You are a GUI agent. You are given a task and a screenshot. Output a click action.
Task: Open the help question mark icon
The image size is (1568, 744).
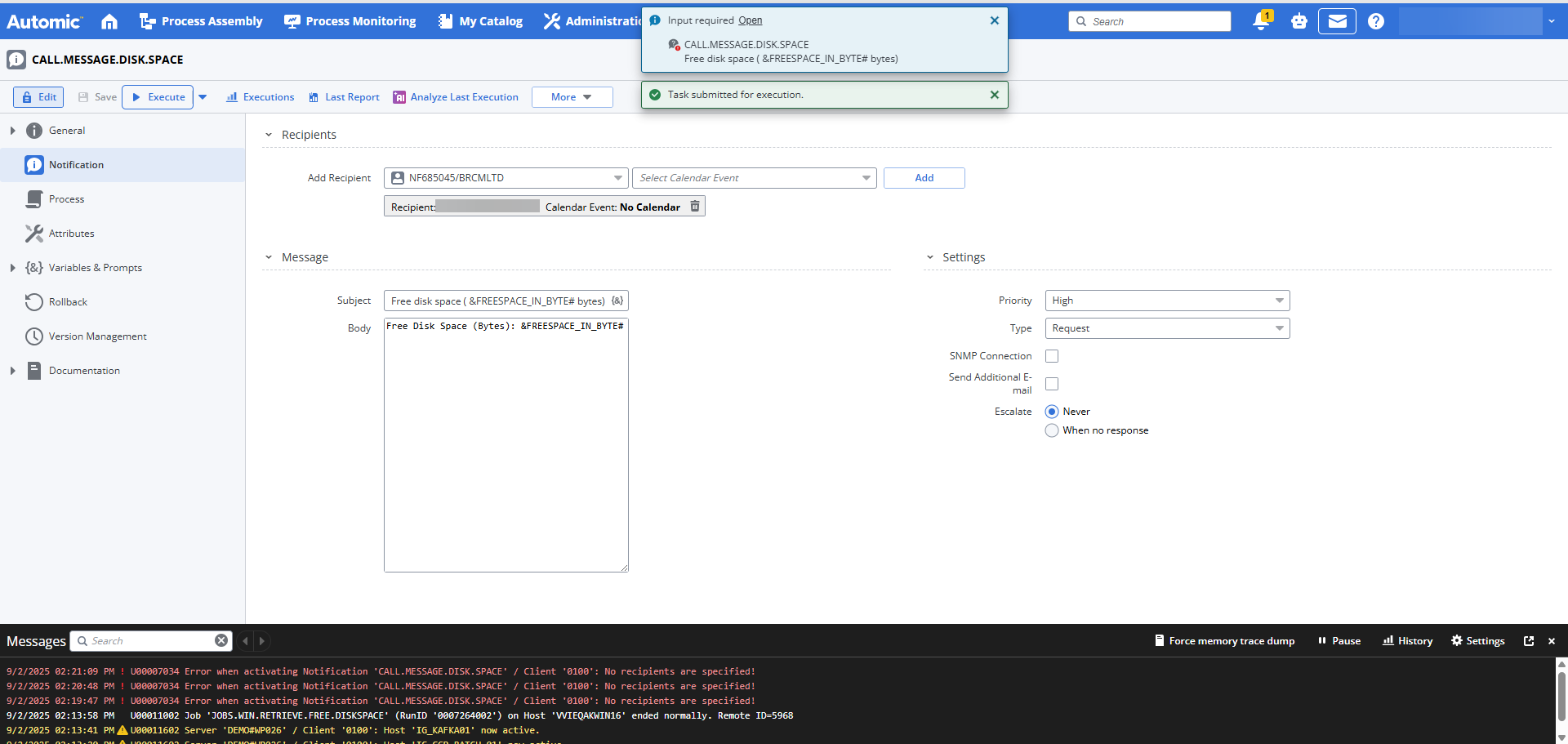[x=1376, y=21]
